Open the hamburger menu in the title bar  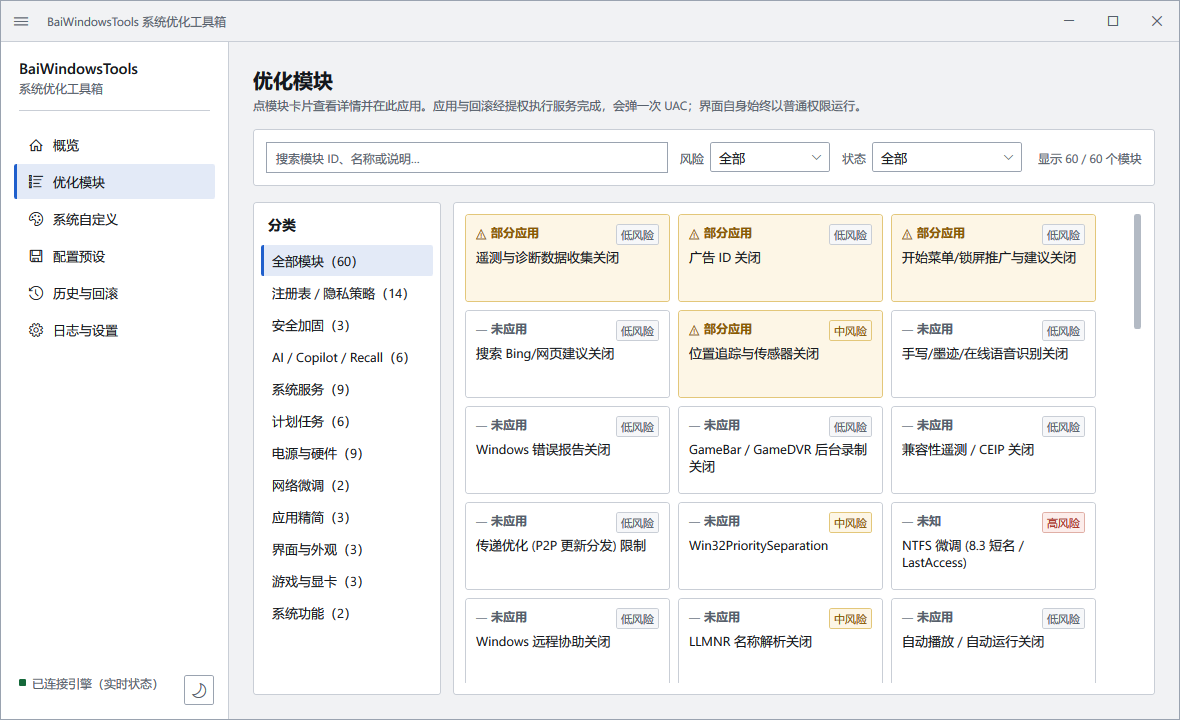pyautogui.click(x=21, y=21)
